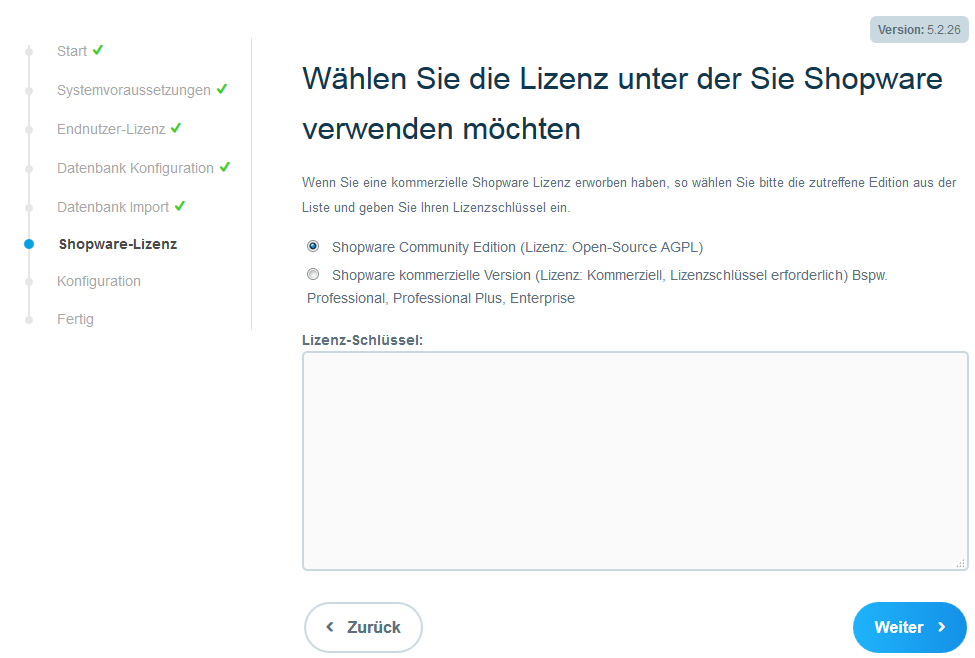
Task: Click the left chevron on Zurück button
Action: [x=330, y=627]
